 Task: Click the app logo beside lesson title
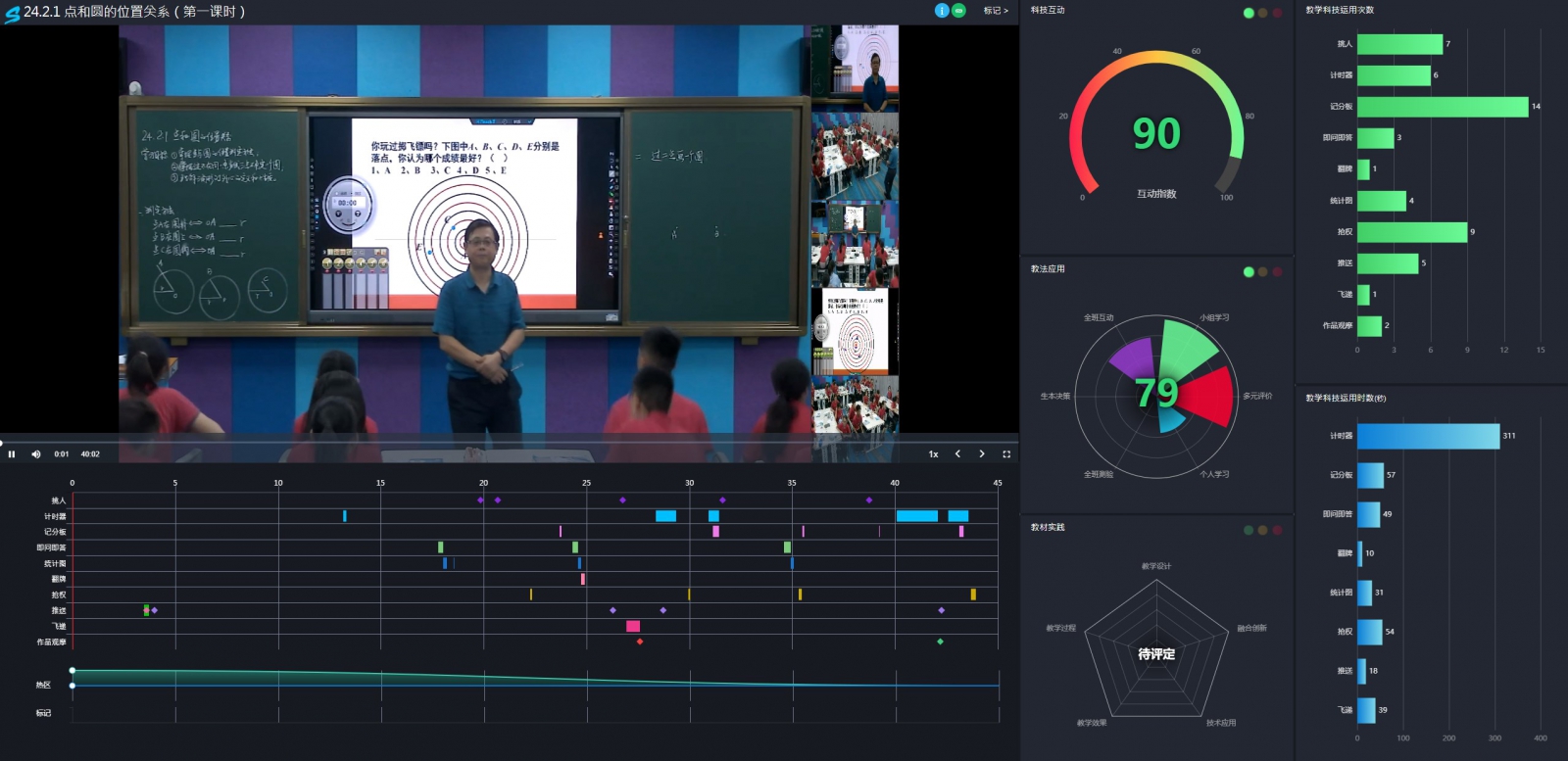coord(12,13)
